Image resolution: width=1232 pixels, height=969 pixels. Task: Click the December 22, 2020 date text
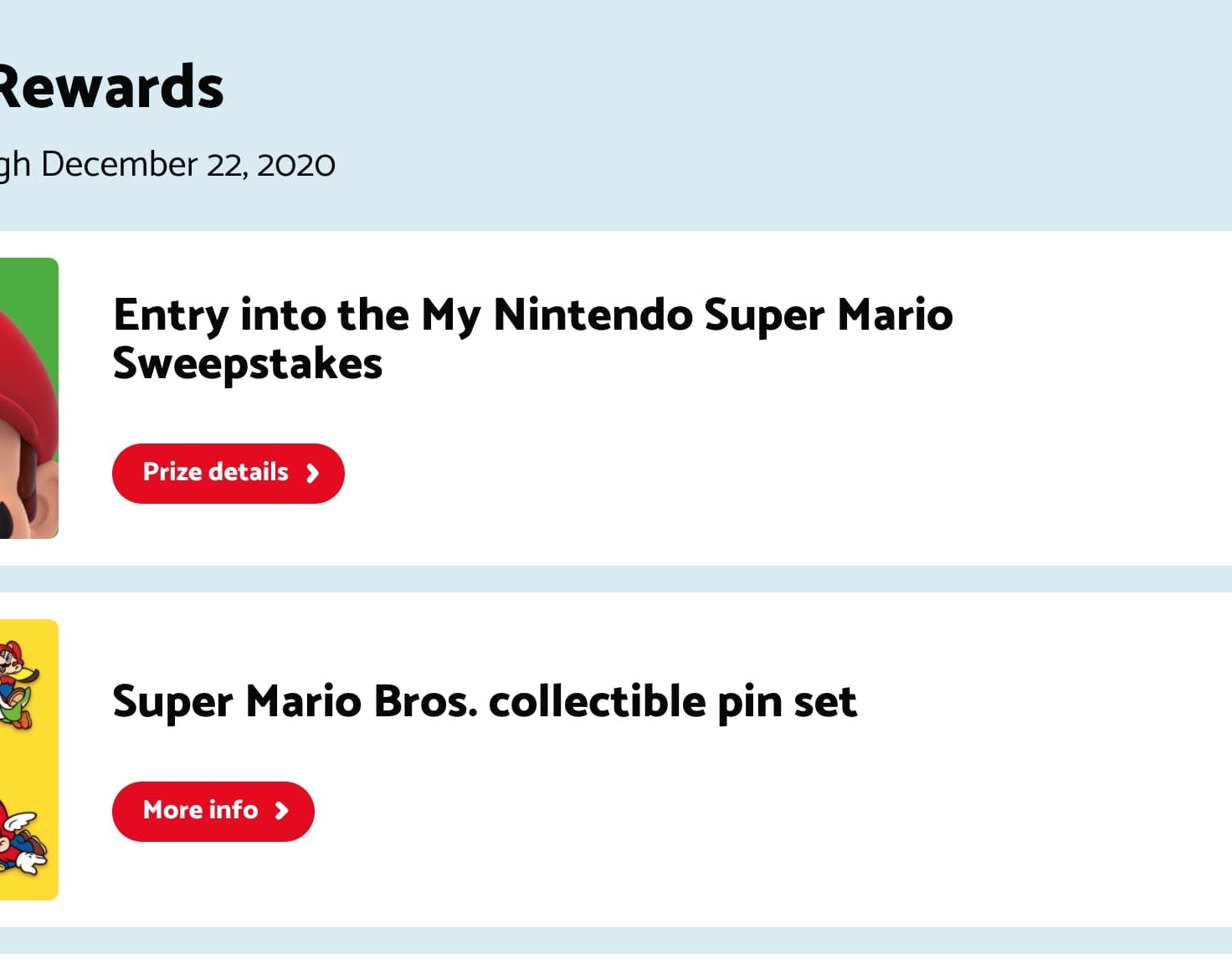pyautogui.click(x=187, y=165)
